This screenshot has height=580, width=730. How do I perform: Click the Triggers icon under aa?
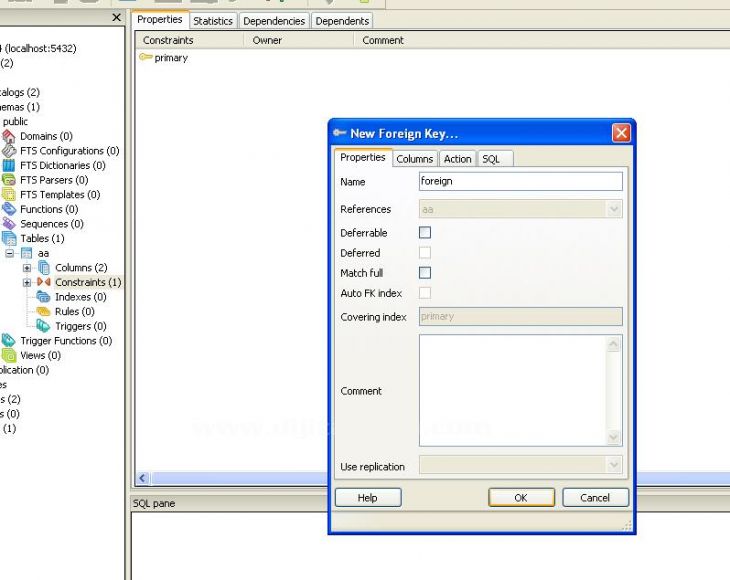pyautogui.click(x=44, y=326)
